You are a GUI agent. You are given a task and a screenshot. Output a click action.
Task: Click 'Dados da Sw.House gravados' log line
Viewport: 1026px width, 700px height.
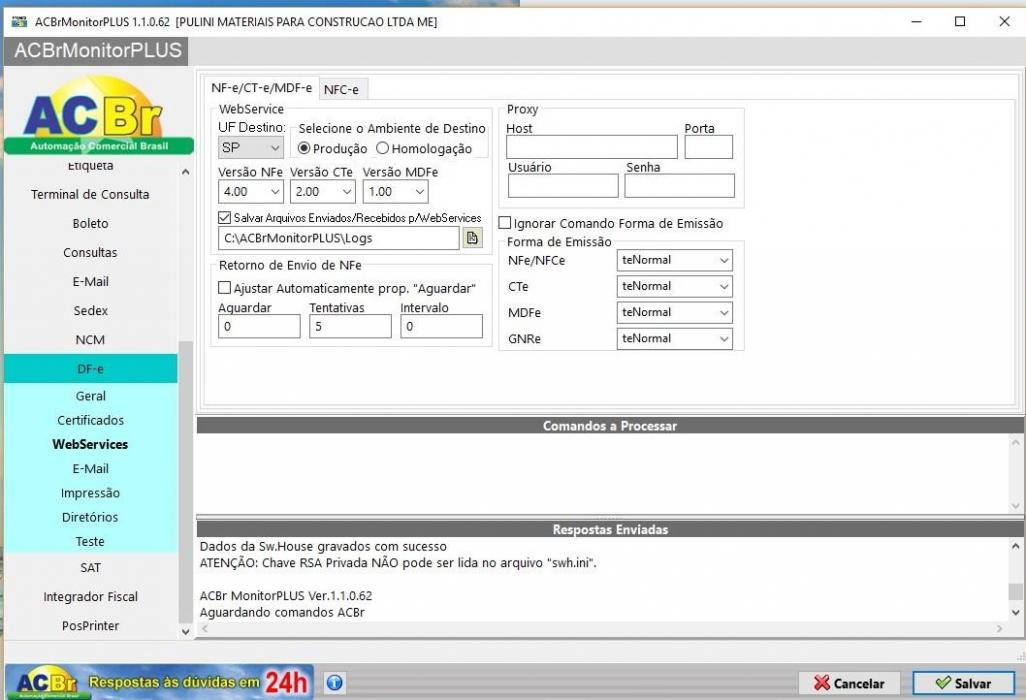click(x=323, y=546)
